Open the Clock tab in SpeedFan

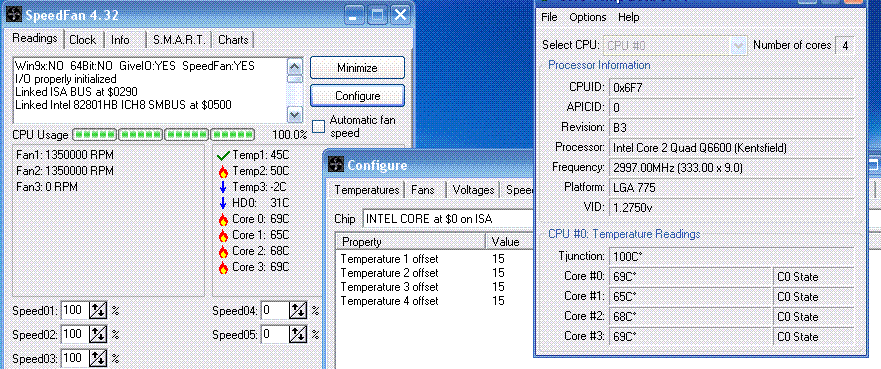click(x=83, y=40)
